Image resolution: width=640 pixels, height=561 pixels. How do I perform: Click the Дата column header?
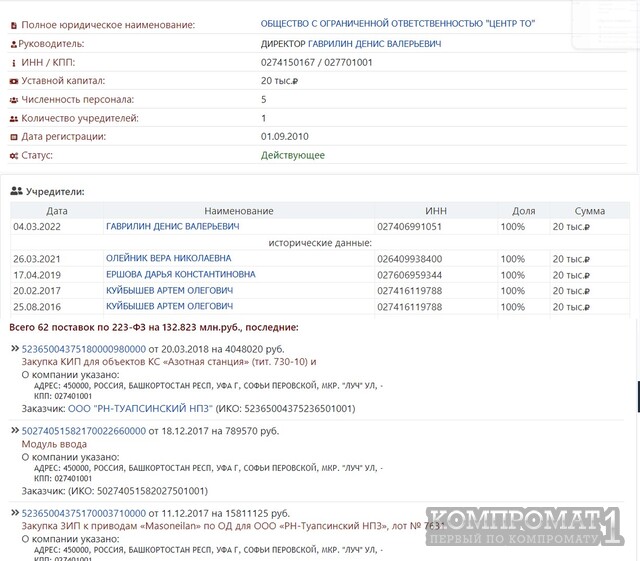coord(57,211)
